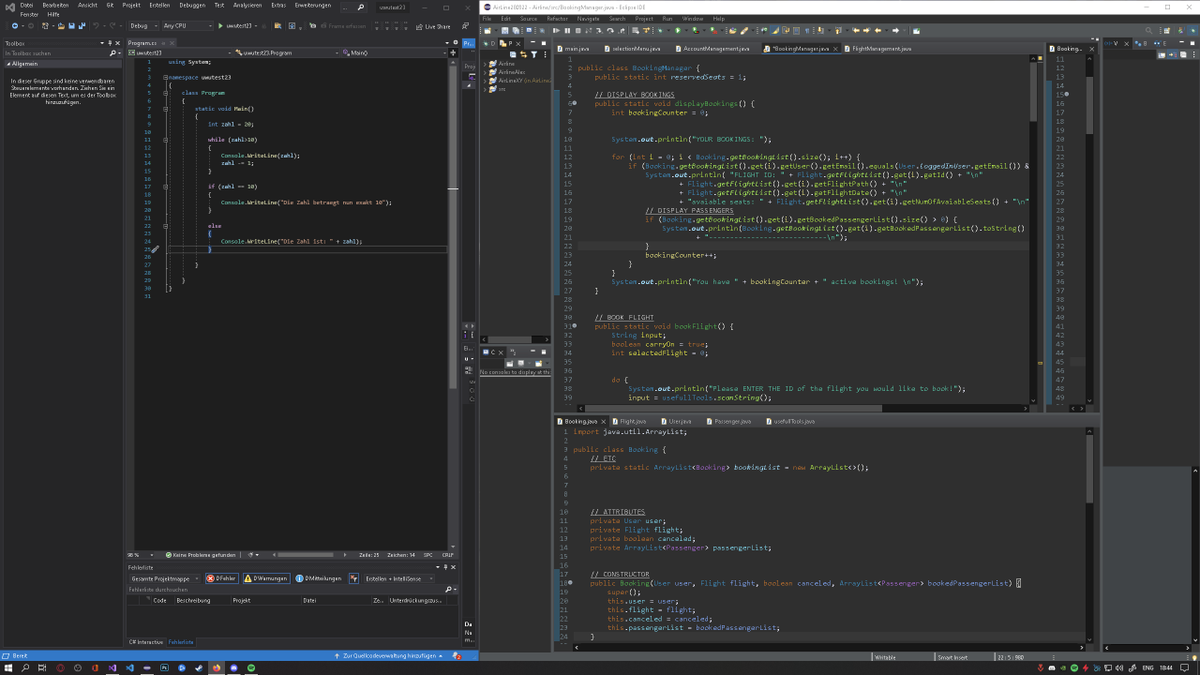Open the Windows Start menu
The image size is (1200, 675).
tap(8, 667)
